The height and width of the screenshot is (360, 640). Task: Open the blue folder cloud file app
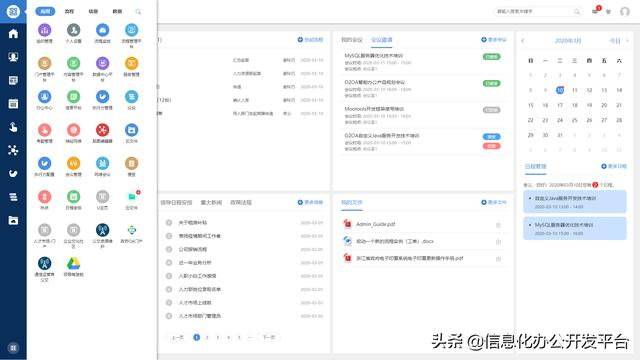(x=131, y=130)
